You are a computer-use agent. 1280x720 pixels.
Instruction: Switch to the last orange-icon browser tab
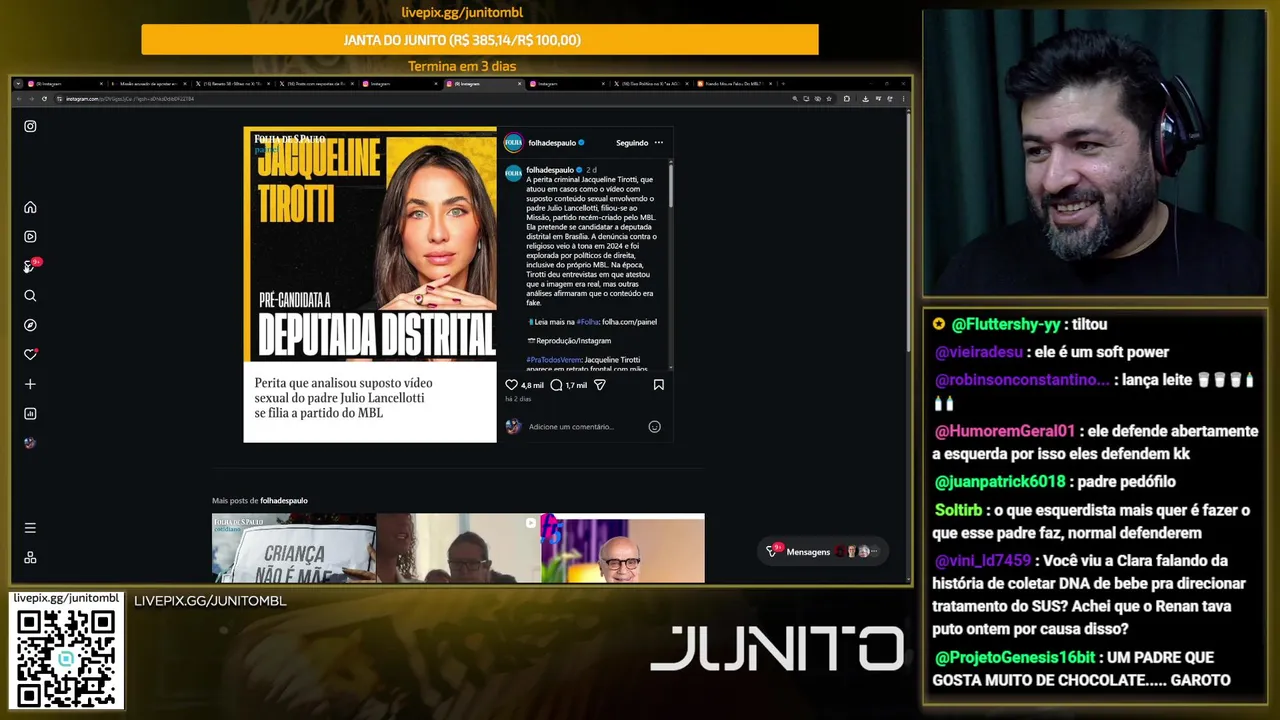pyautogui.click(x=735, y=84)
